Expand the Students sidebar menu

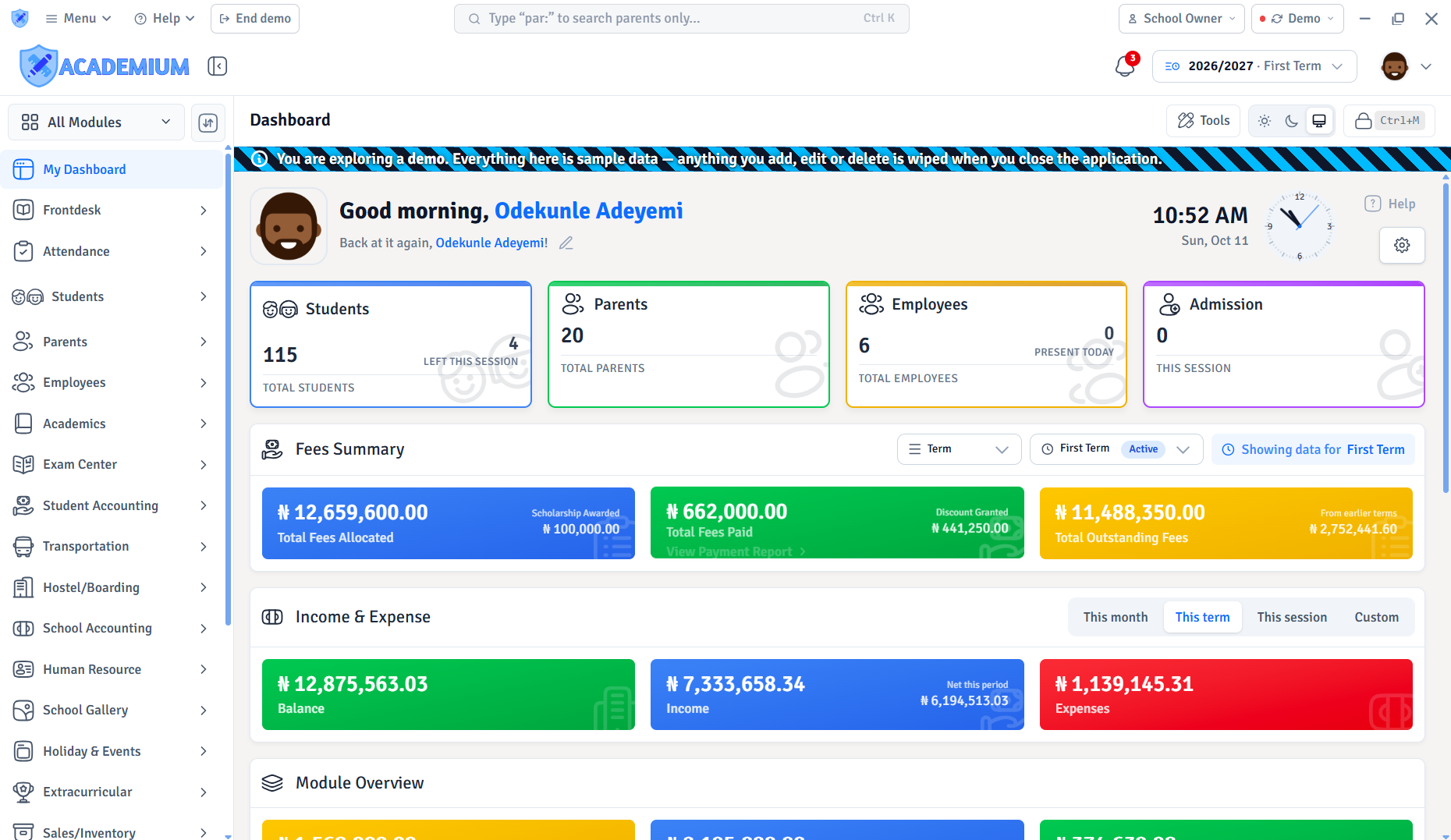112,297
